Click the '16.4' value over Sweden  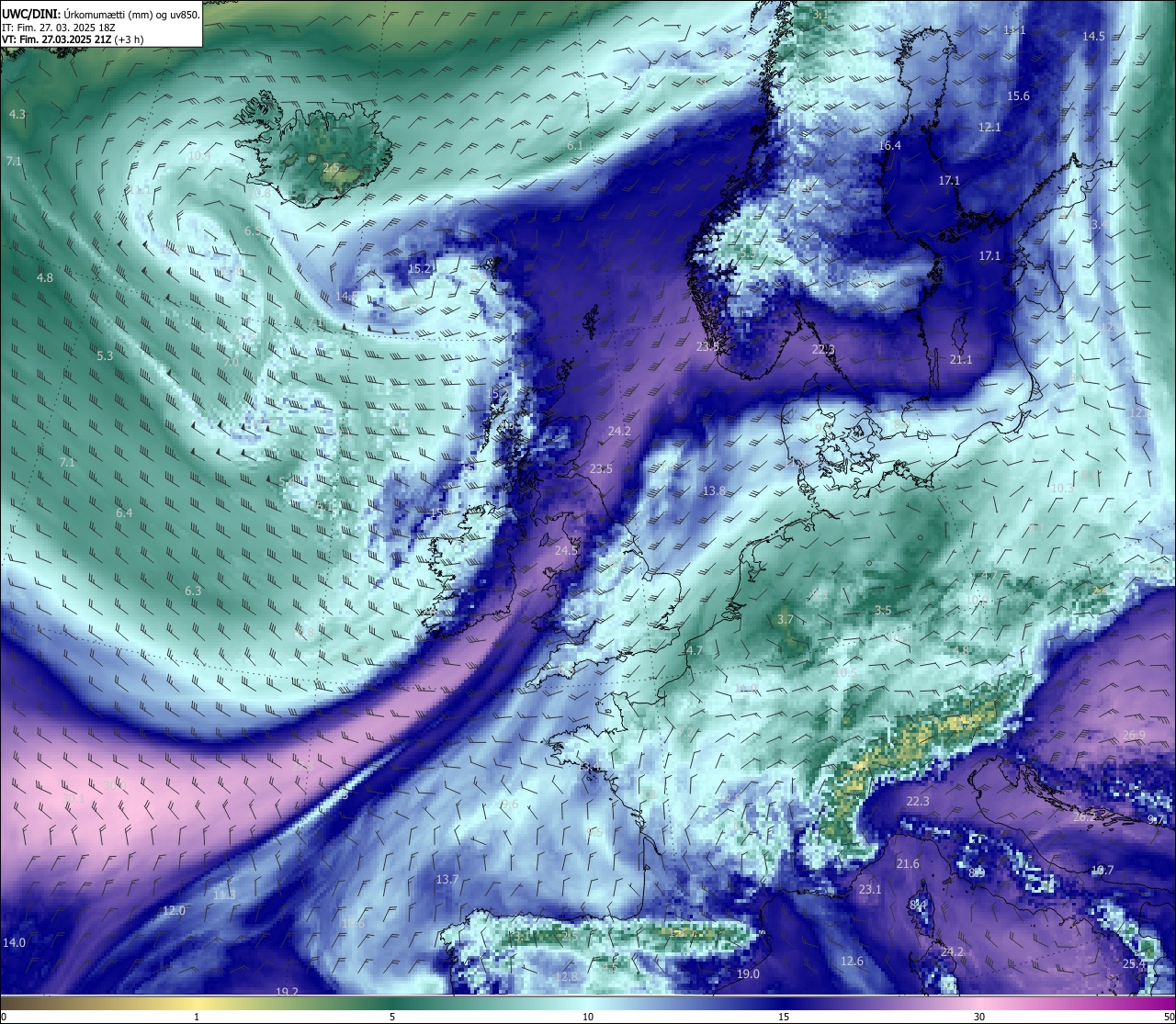pos(889,146)
